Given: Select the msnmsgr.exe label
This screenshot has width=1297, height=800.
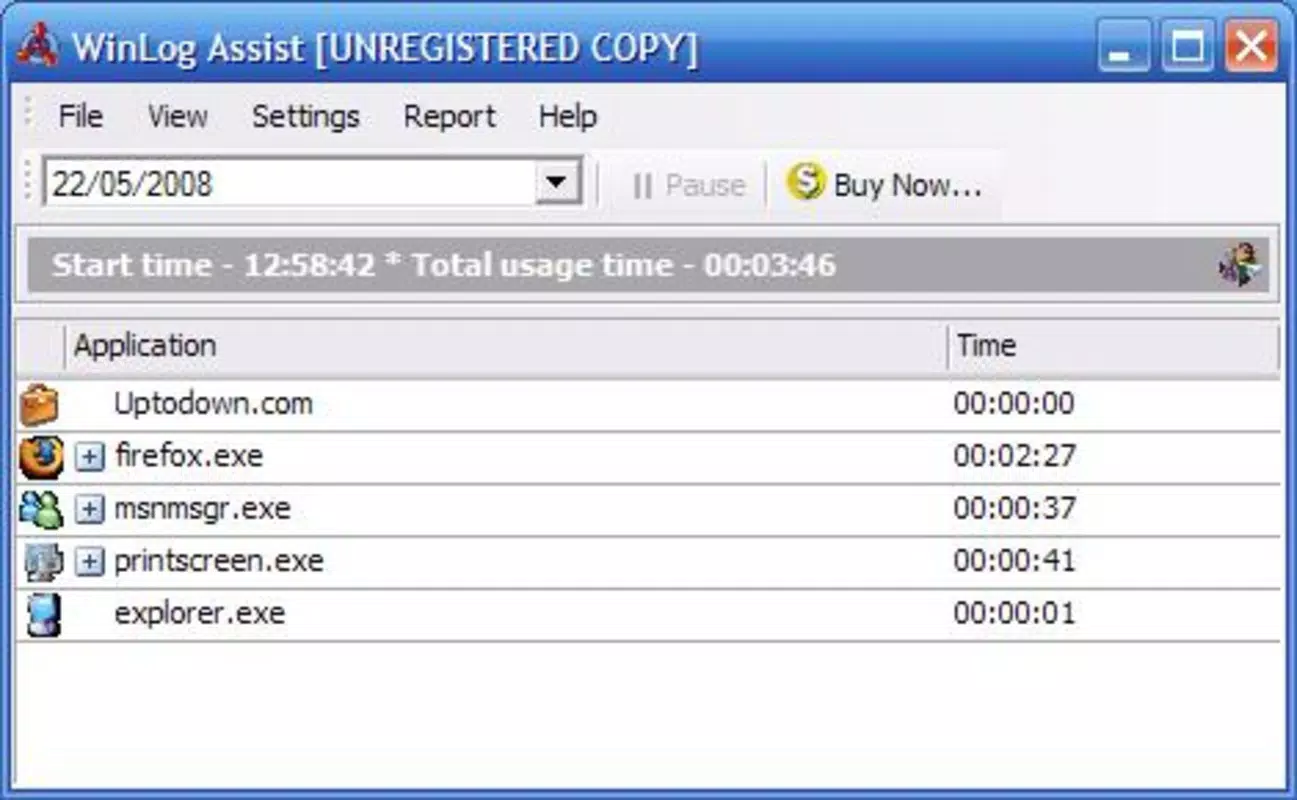Looking at the screenshot, I should coord(202,508).
